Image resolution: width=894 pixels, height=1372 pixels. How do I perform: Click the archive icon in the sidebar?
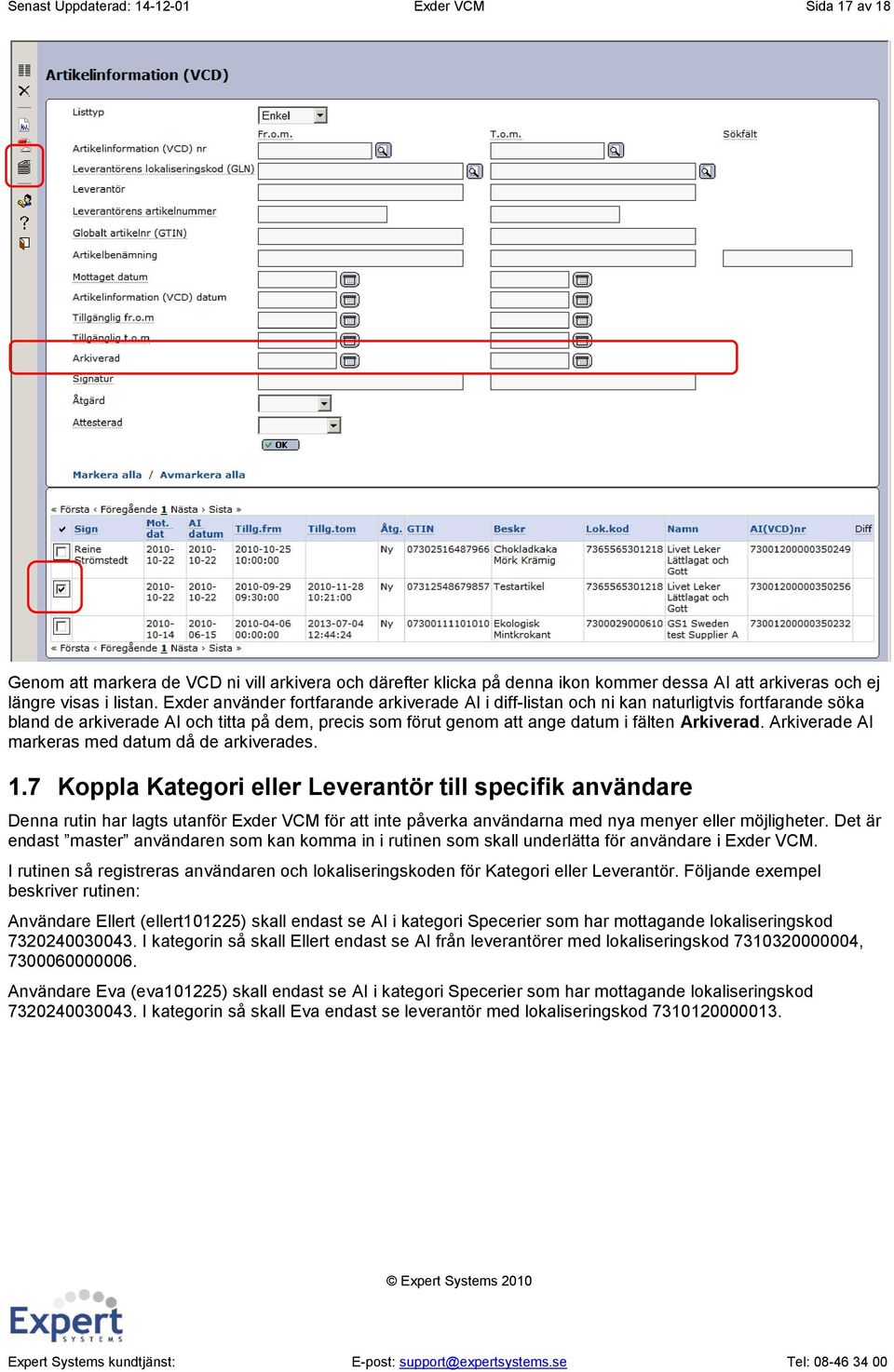pos(24,168)
